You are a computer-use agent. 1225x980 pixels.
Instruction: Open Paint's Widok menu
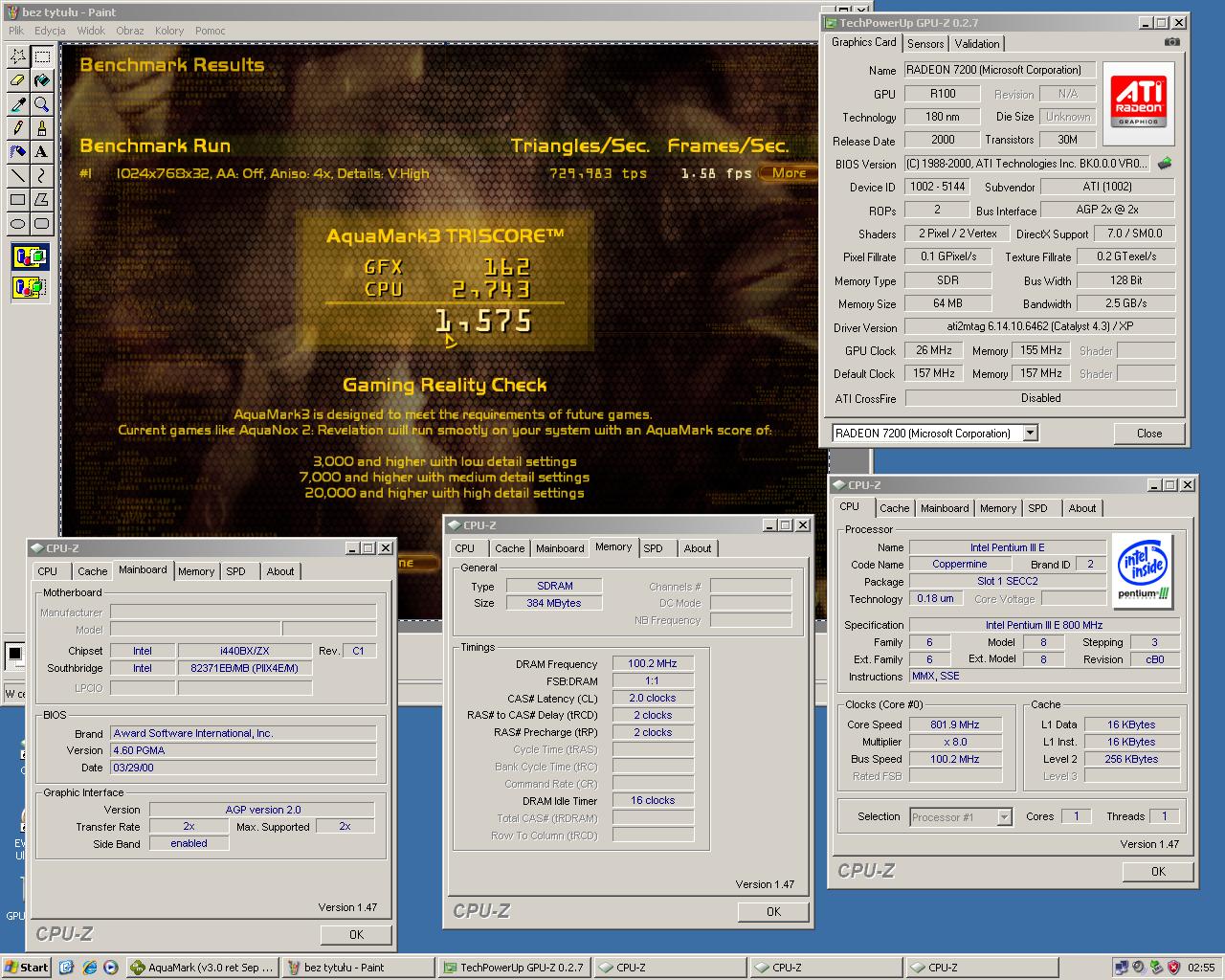[x=91, y=31]
